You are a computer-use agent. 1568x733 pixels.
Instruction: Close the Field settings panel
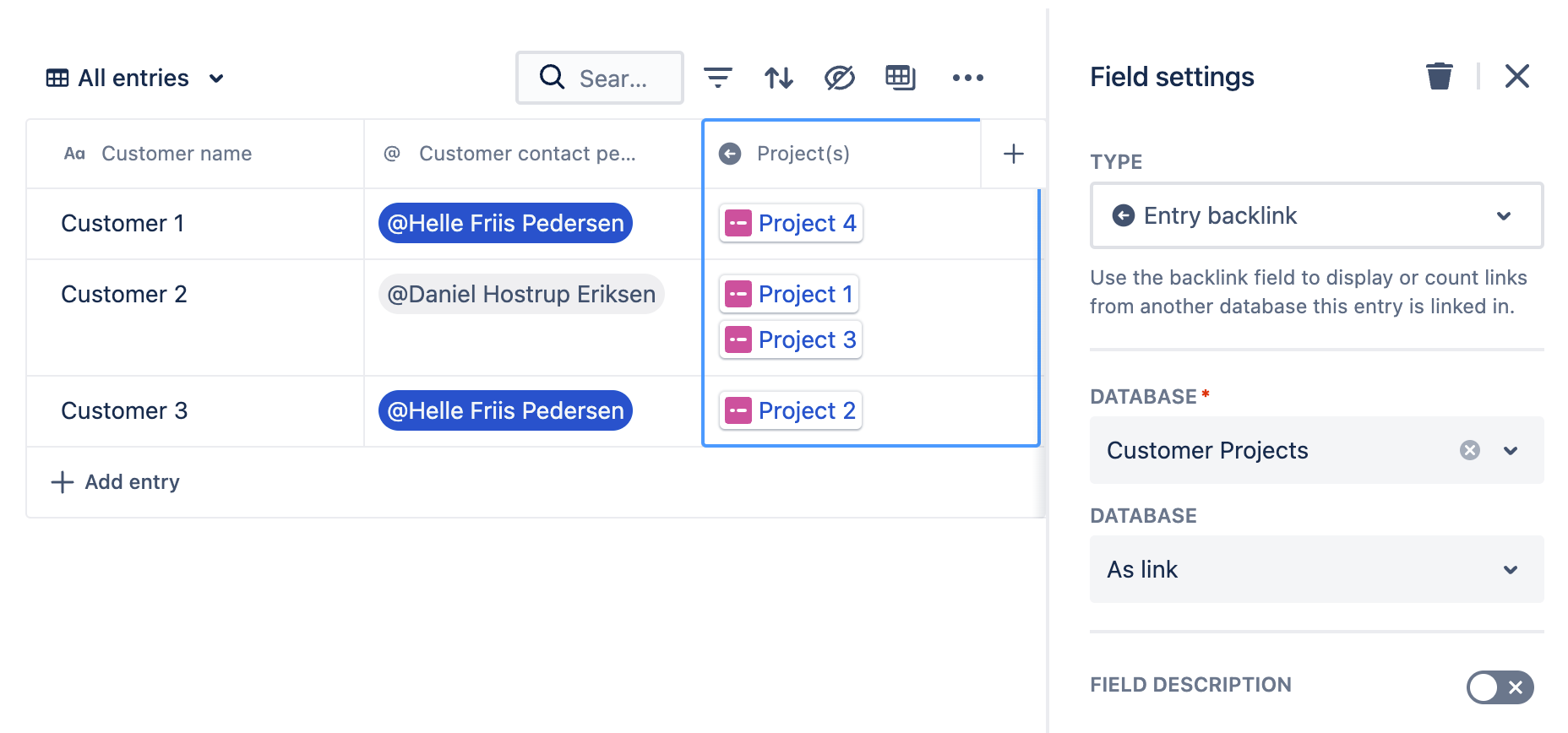pyautogui.click(x=1517, y=76)
